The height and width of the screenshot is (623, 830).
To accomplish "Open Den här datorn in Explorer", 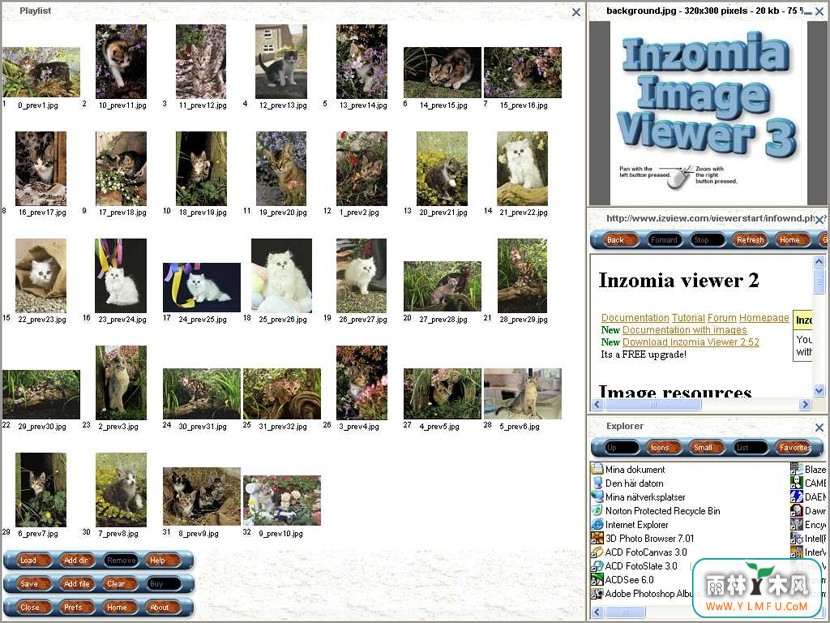I will coord(627,483).
